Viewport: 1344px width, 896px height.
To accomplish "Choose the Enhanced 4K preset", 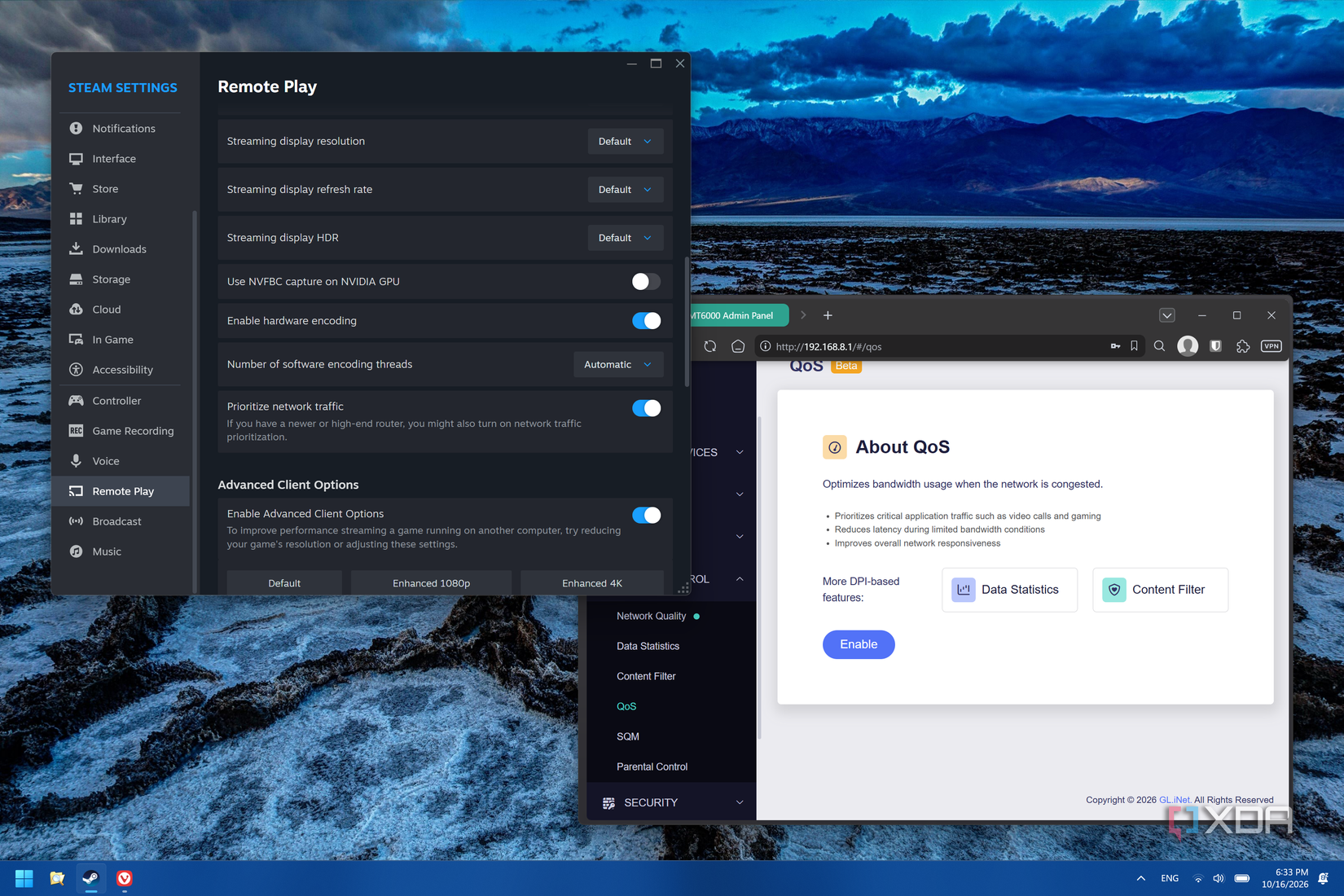I will coord(592,583).
